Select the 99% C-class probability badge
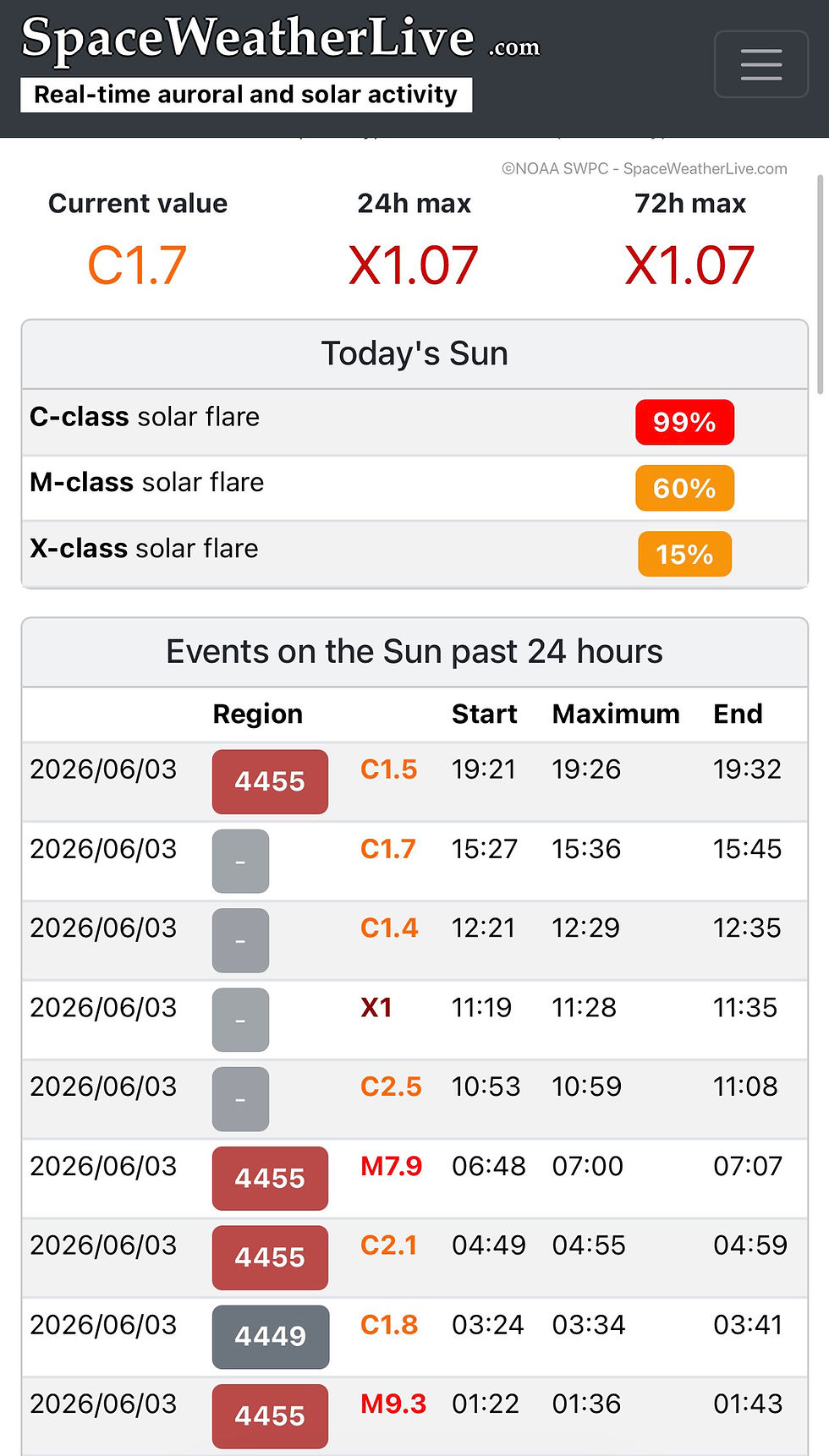829x1456 pixels. [684, 422]
